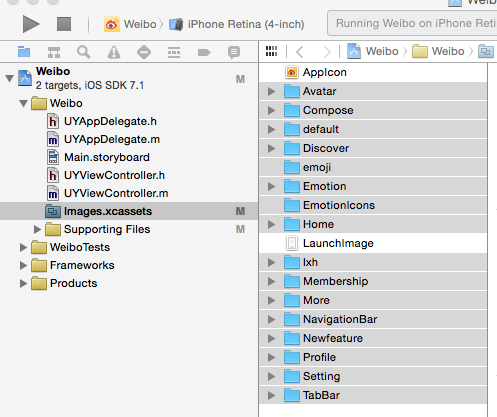Open the Test navigator
497x417 pixels.
(x=144, y=52)
